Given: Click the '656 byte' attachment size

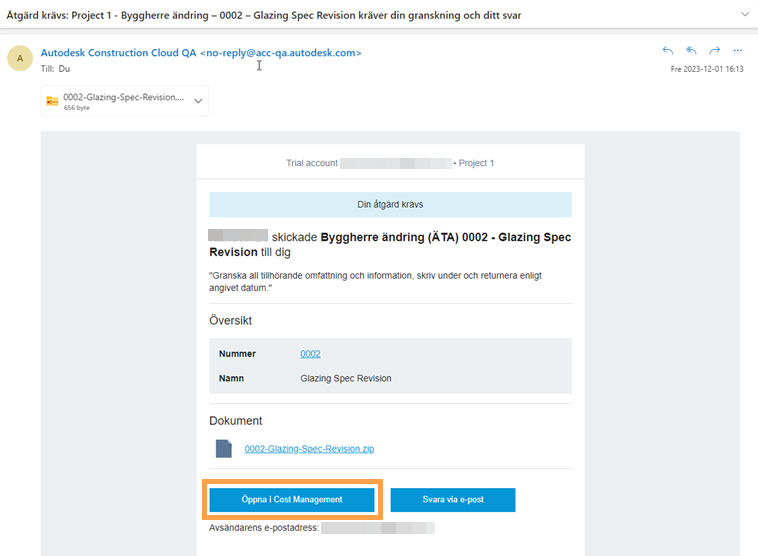Looking at the screenshot, I should tap(77, 108).
